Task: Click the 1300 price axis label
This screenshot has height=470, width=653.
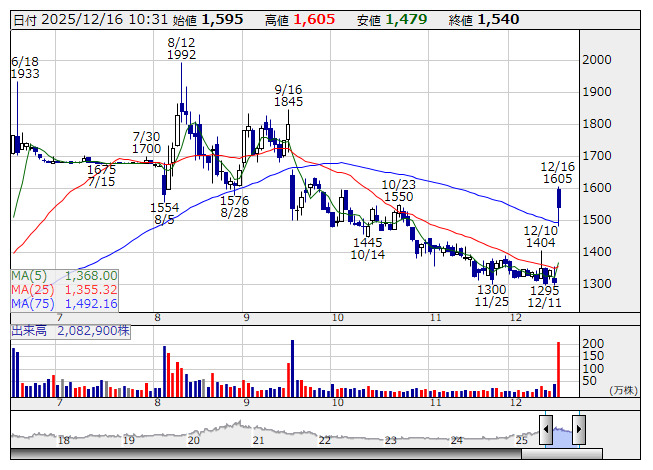Action: 597,283
